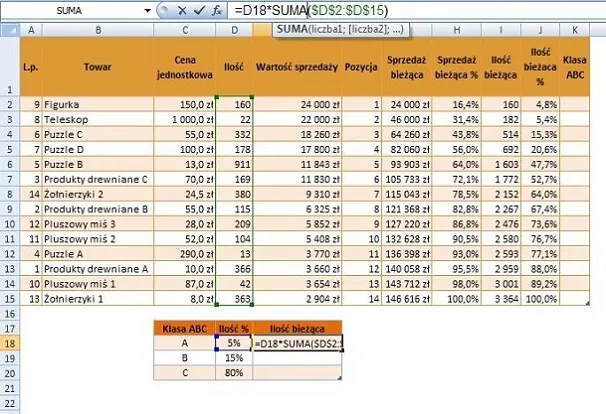Image resolution: width=606 pixels, height=414 pixels.
Task: Select the 'Towar' header cell
Action: 98,66
